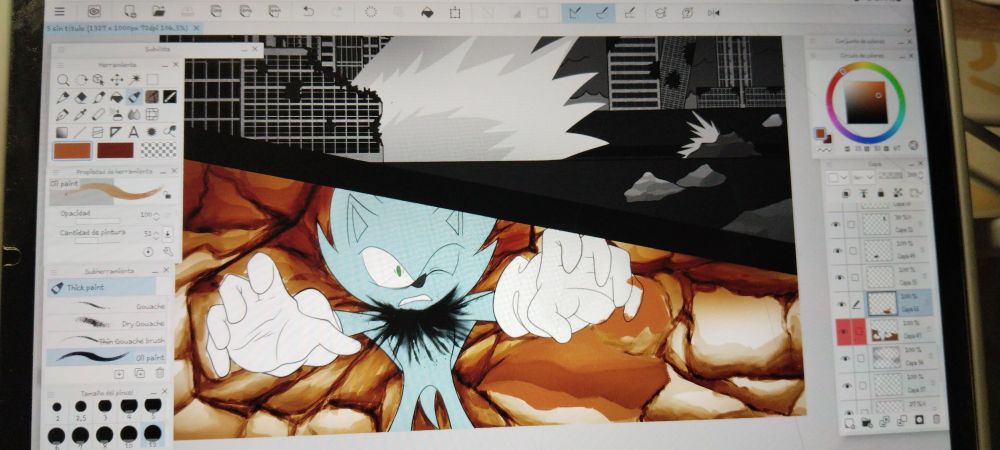
Task: Delete subtool with the trash icon
Action: click(x=160, y=374)
